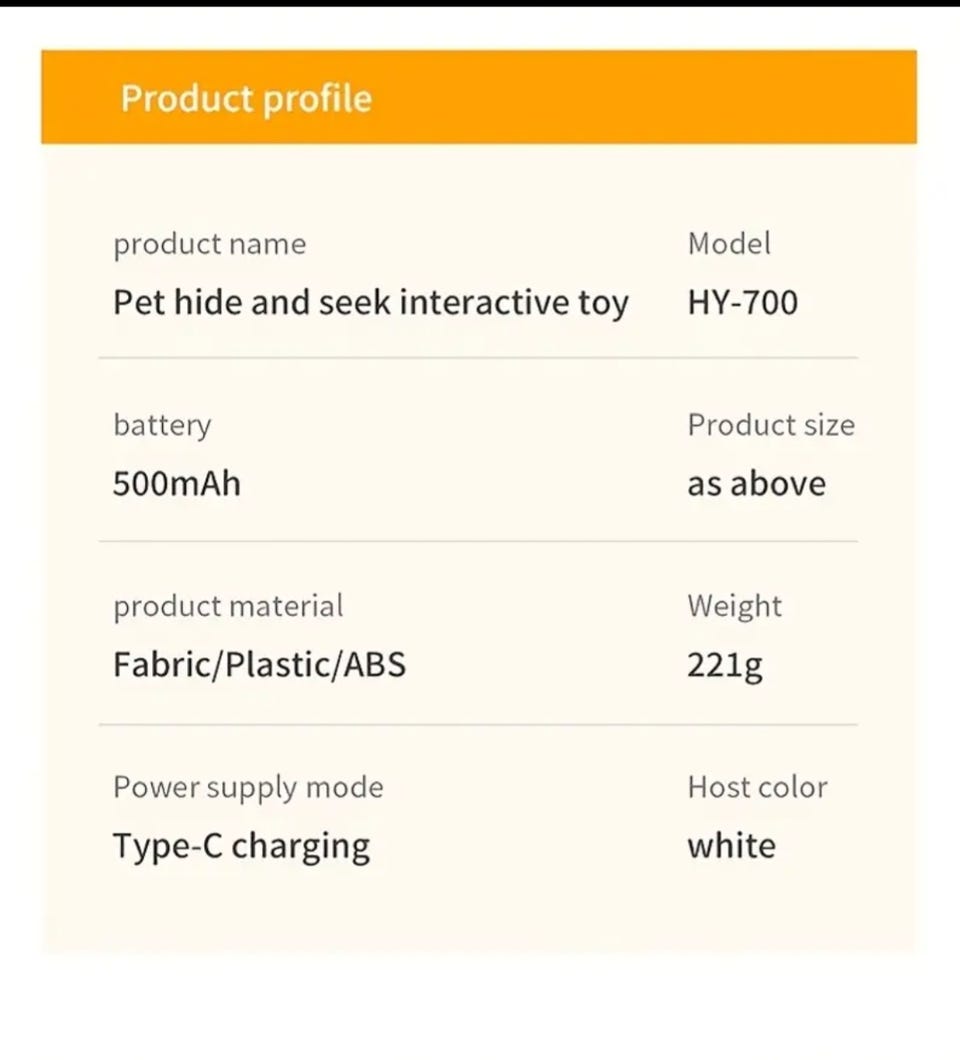Click the "Model" label
Screen dimensions: 960x1060
(x=729, y=244)
